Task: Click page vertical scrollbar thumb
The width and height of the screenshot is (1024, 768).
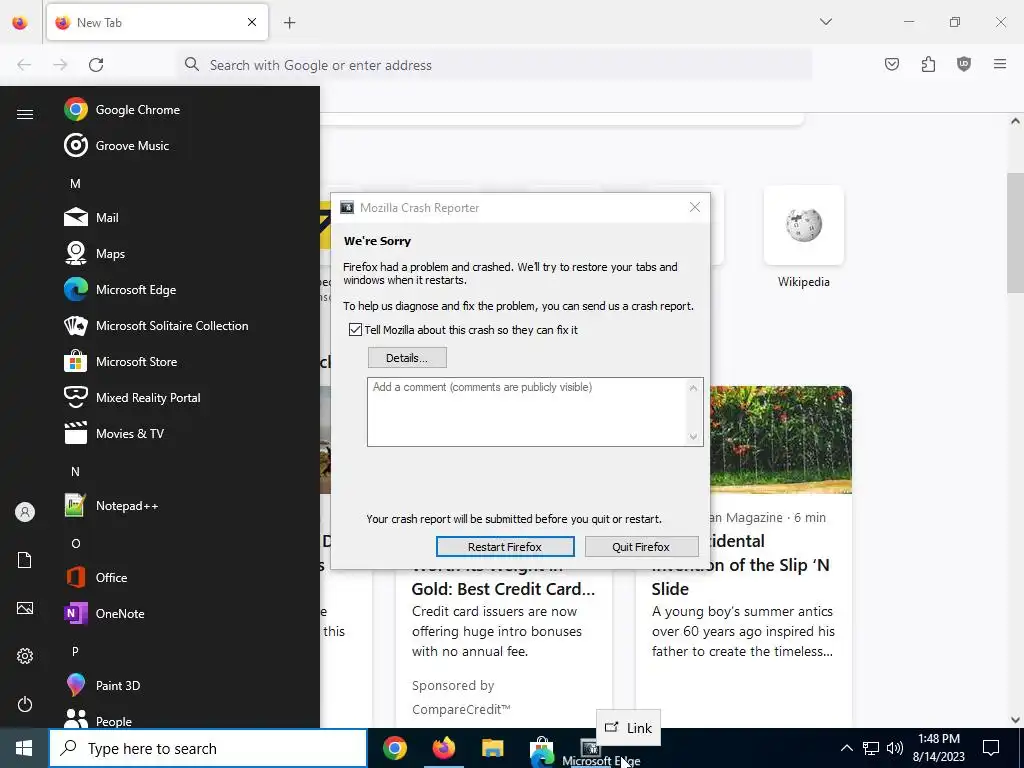Action: click(x=1015, y=232)
